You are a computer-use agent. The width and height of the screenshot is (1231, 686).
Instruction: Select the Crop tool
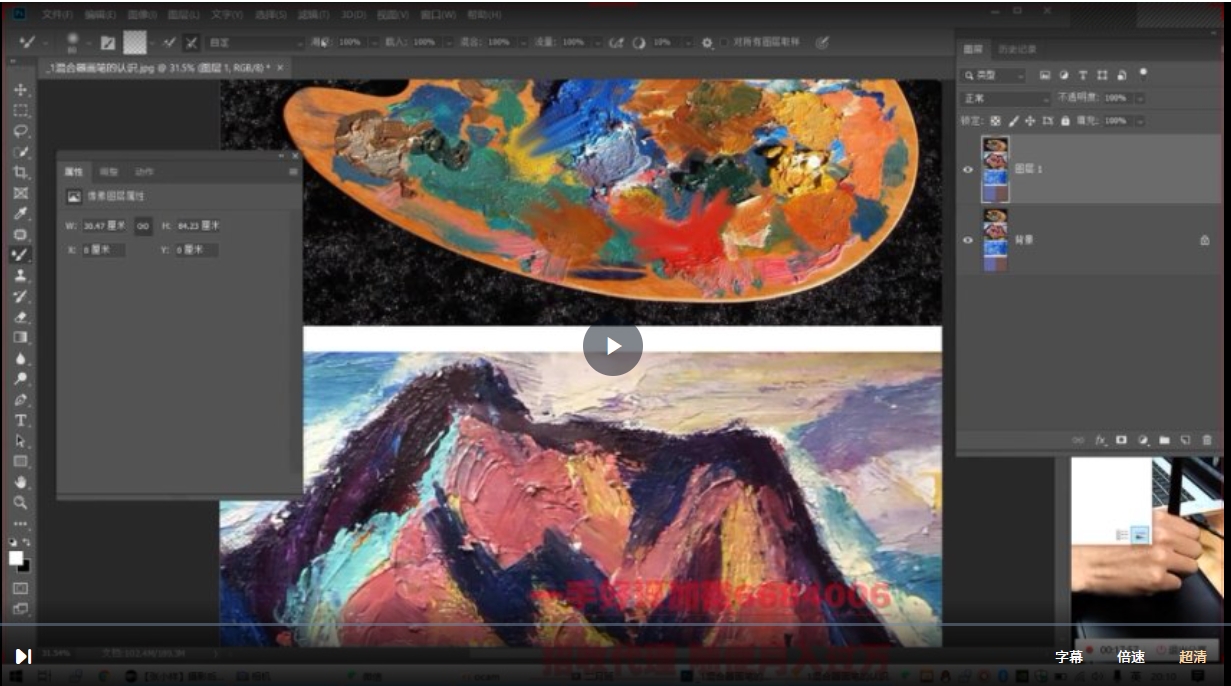pos(20,172)
